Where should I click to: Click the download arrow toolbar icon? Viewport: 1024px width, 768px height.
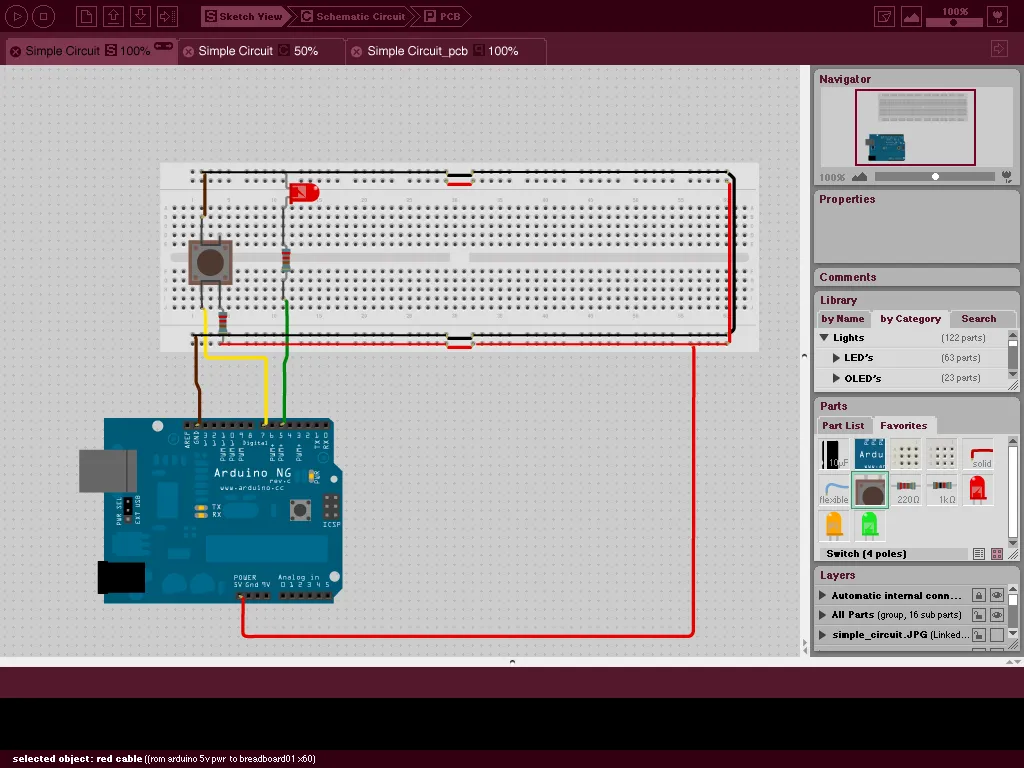click(140, 16)
